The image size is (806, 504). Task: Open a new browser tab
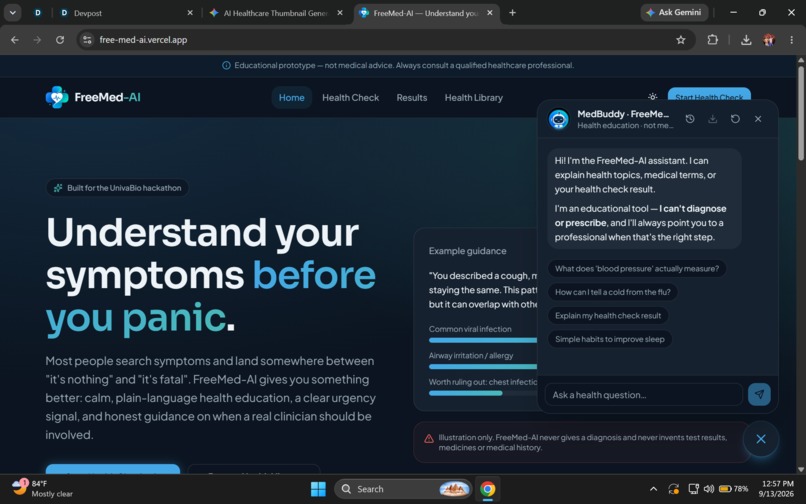(x=512, y=13)
